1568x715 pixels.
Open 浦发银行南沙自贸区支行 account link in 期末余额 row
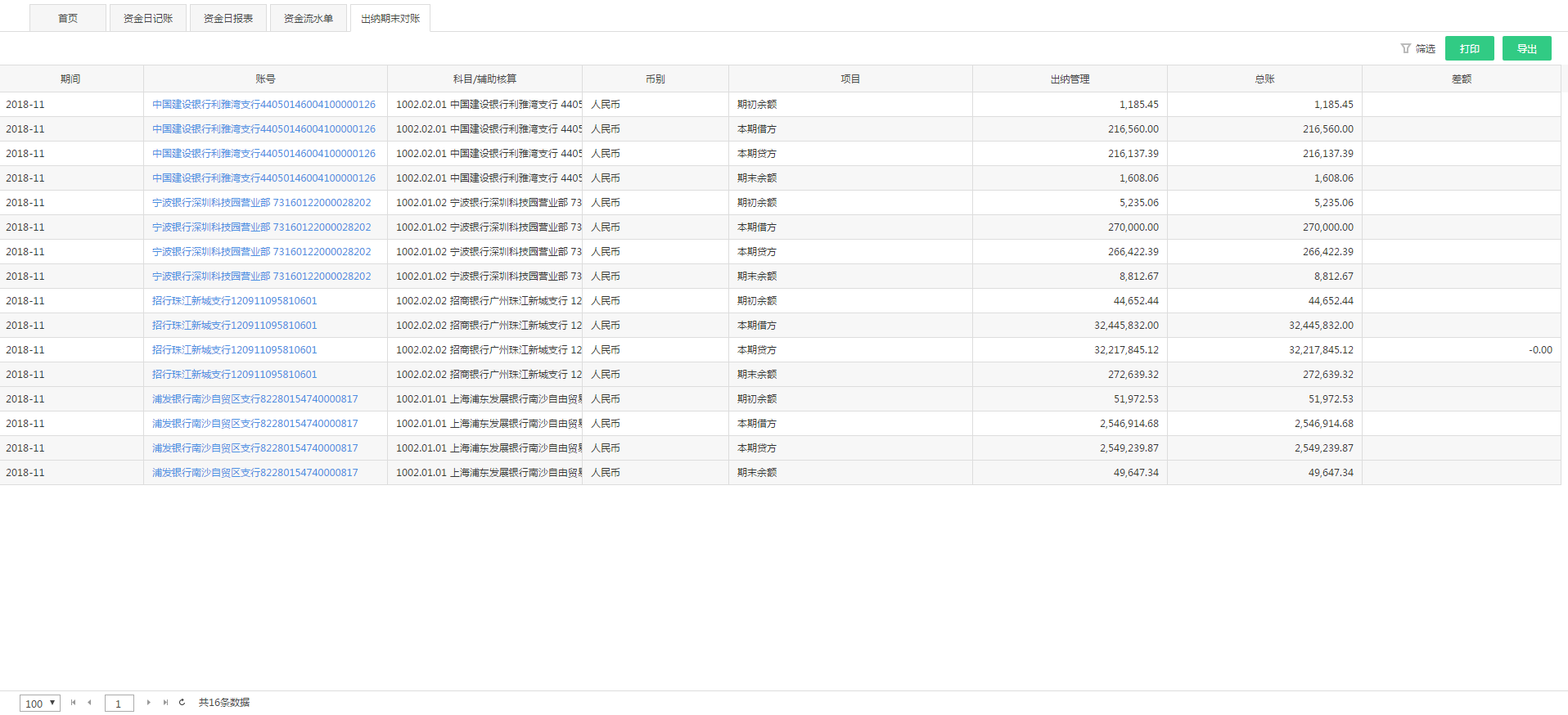(x=255, y=473)
